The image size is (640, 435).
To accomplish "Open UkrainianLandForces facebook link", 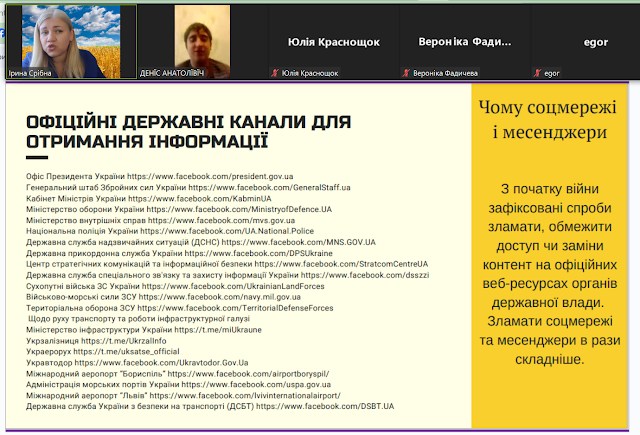I will (233, 286).
